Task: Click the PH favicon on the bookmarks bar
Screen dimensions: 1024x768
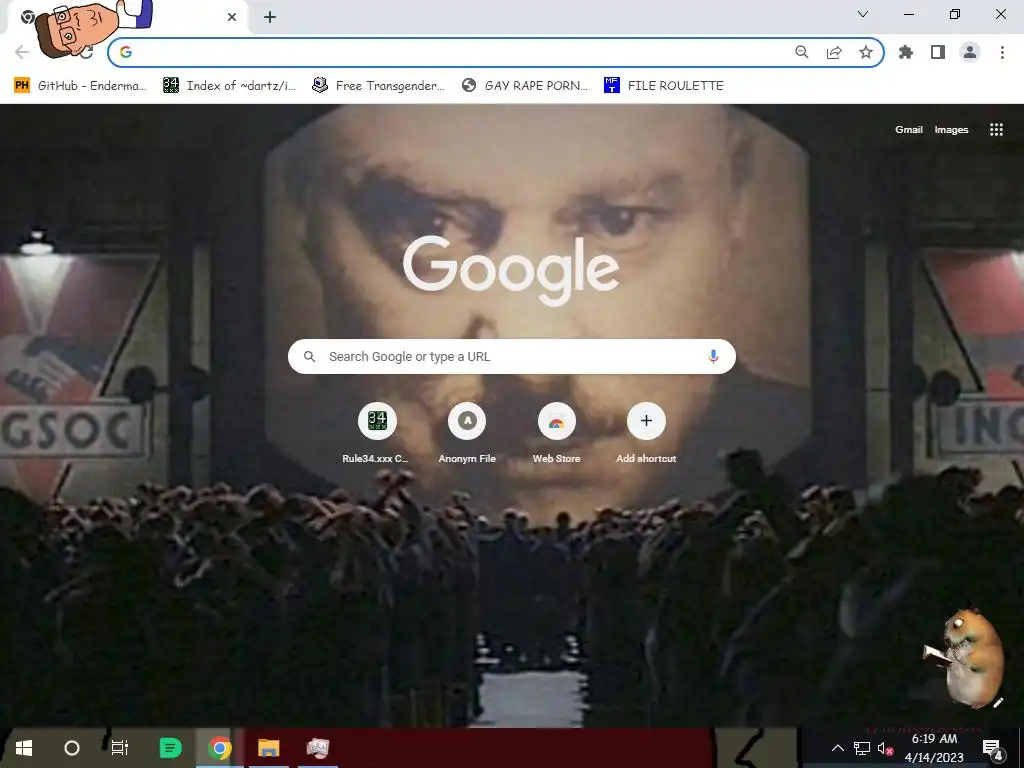Action: click(x=22, y=86)
